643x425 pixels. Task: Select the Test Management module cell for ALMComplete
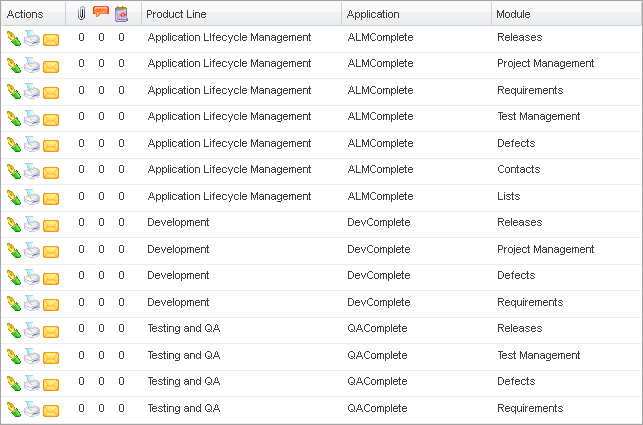(538, 117)
